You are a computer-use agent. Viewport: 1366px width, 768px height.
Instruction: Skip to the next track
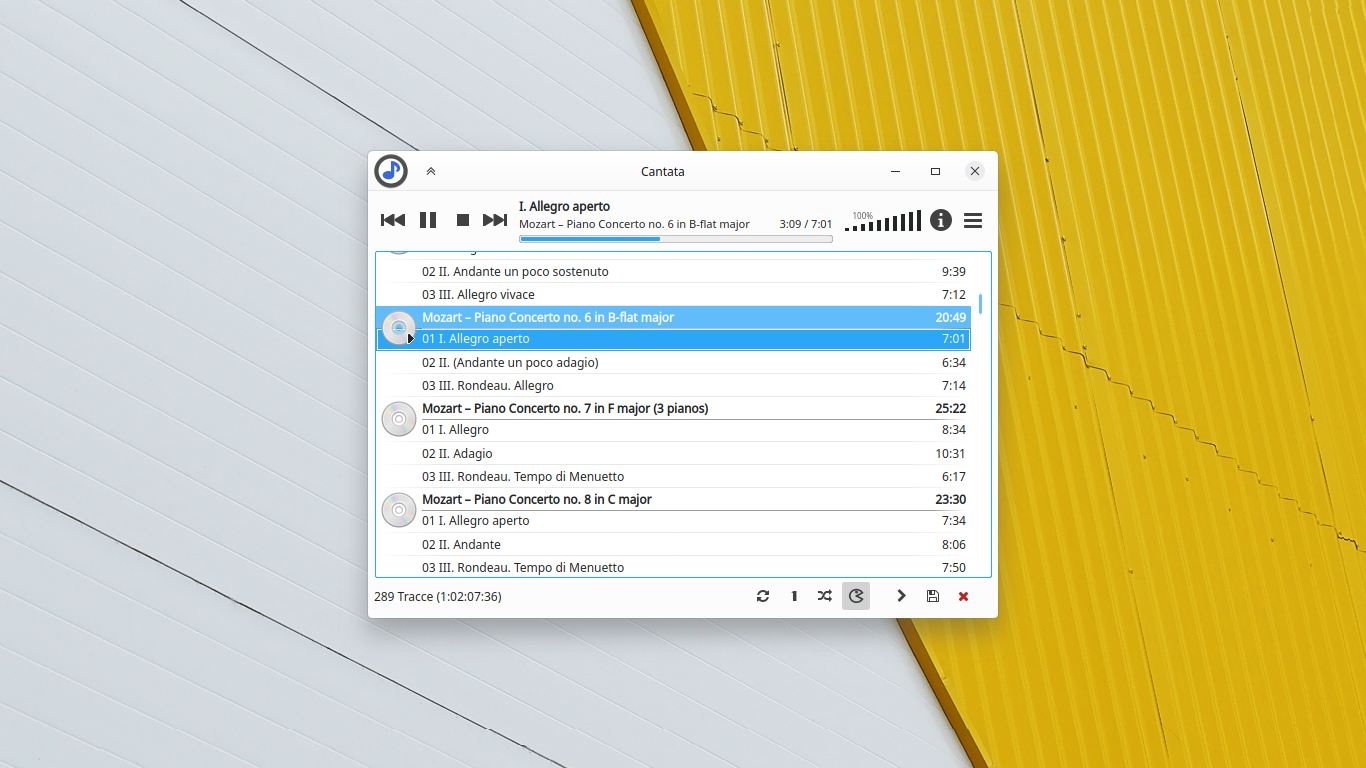[495, 220]
